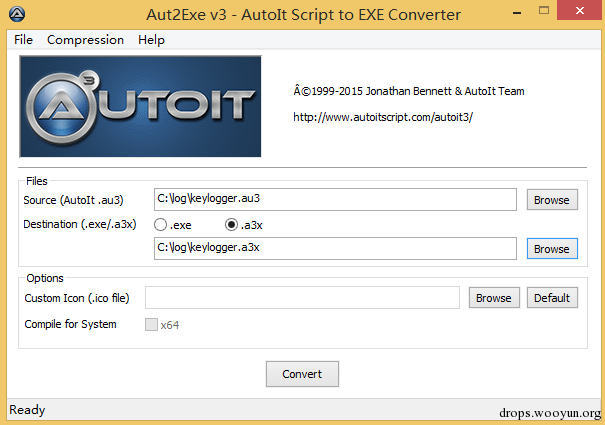Minimize the Aut2Exe window
605x425 pixels.
pyautogui.click(x=517, y=12)
